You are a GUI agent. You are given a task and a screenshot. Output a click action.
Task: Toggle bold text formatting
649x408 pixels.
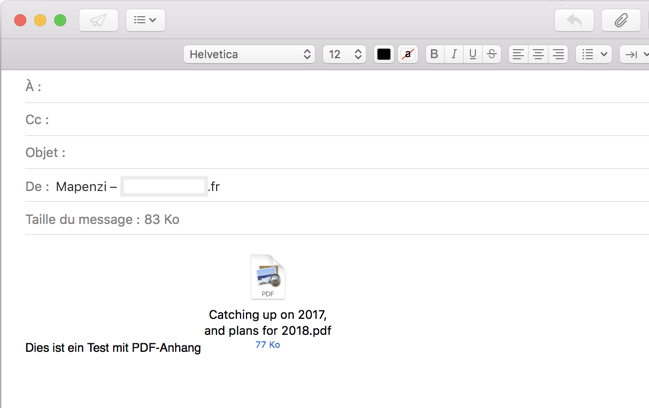tap(434, 54)
